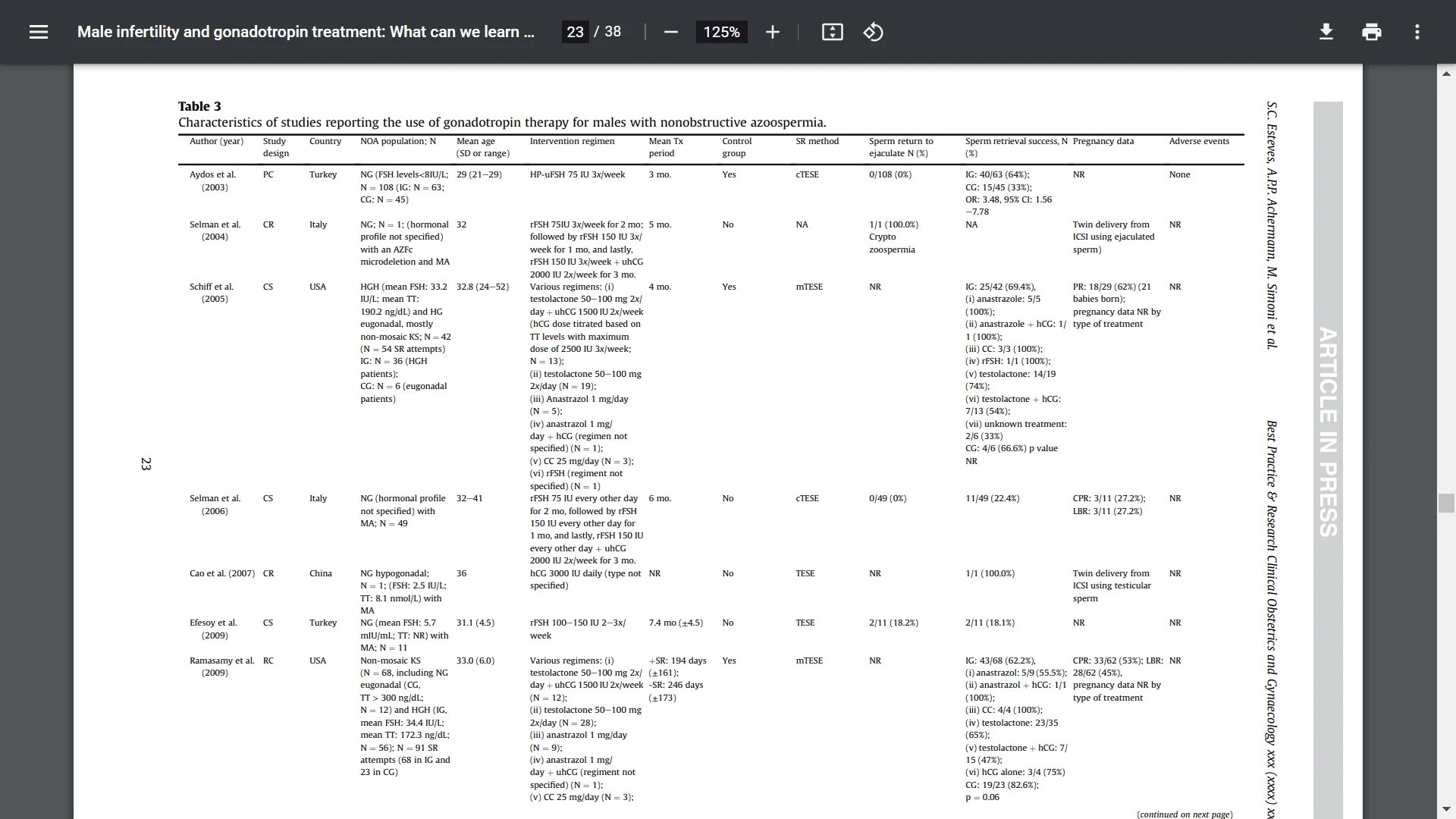Screen dimensions: 1456x819
Task: Click the document title in toolbar
Action: coord(306,32)
